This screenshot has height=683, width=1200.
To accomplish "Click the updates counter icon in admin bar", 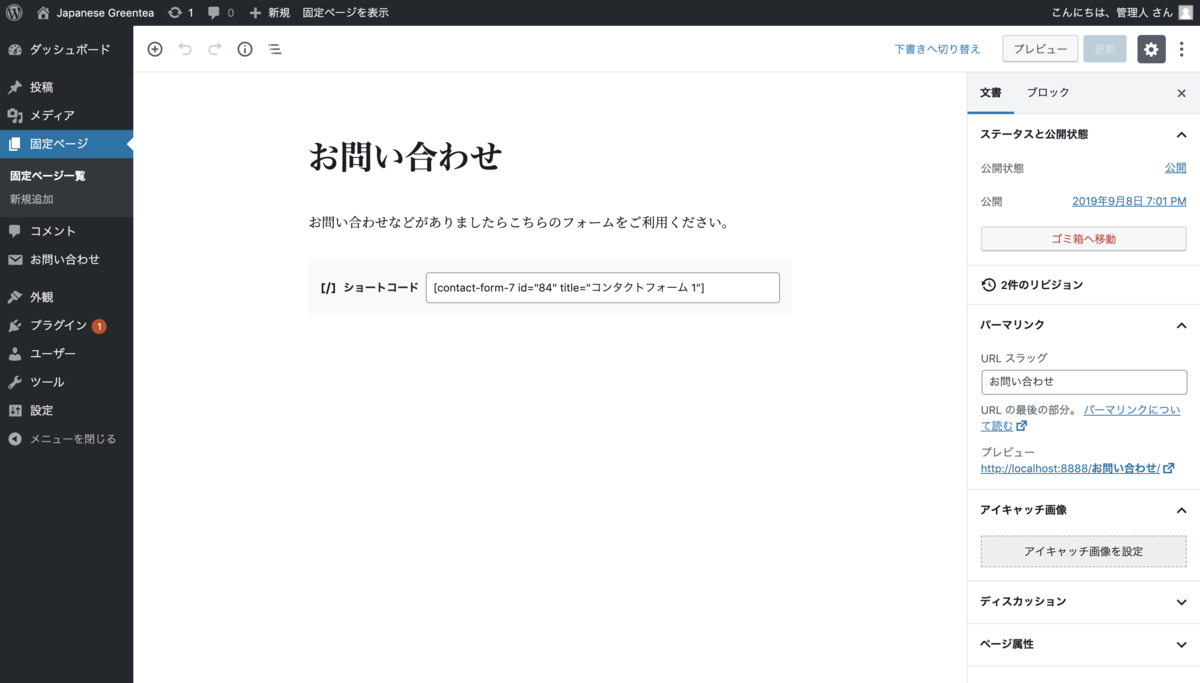I will pos(176,13).
